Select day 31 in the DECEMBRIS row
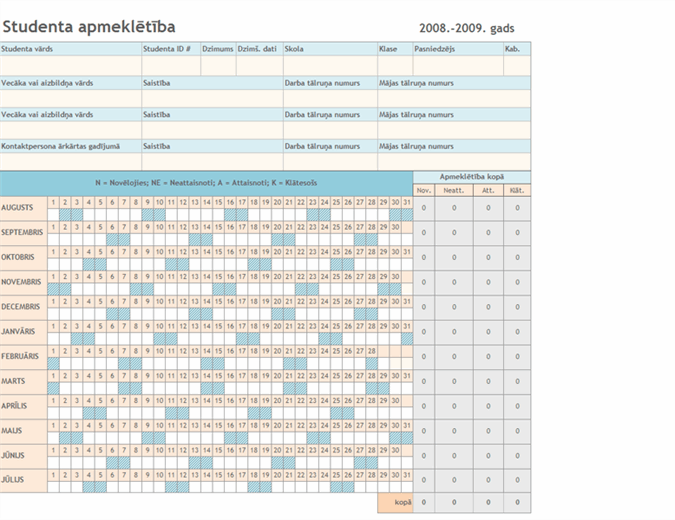This screenshot has width=675, height=520. (x=406, y=301)
